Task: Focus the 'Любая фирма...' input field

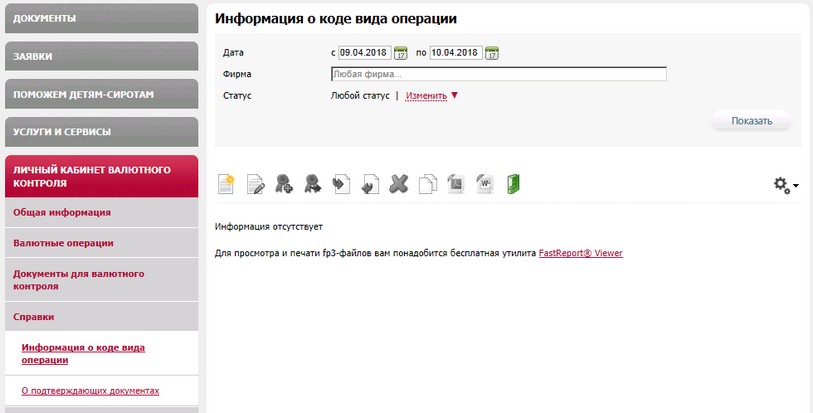Action: click(x=498, y=74)
